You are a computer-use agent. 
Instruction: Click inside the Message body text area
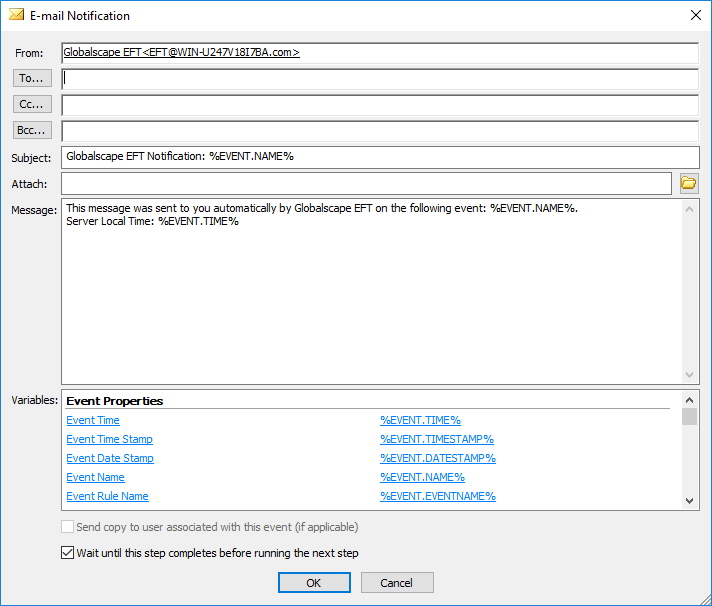click(370, 300)
